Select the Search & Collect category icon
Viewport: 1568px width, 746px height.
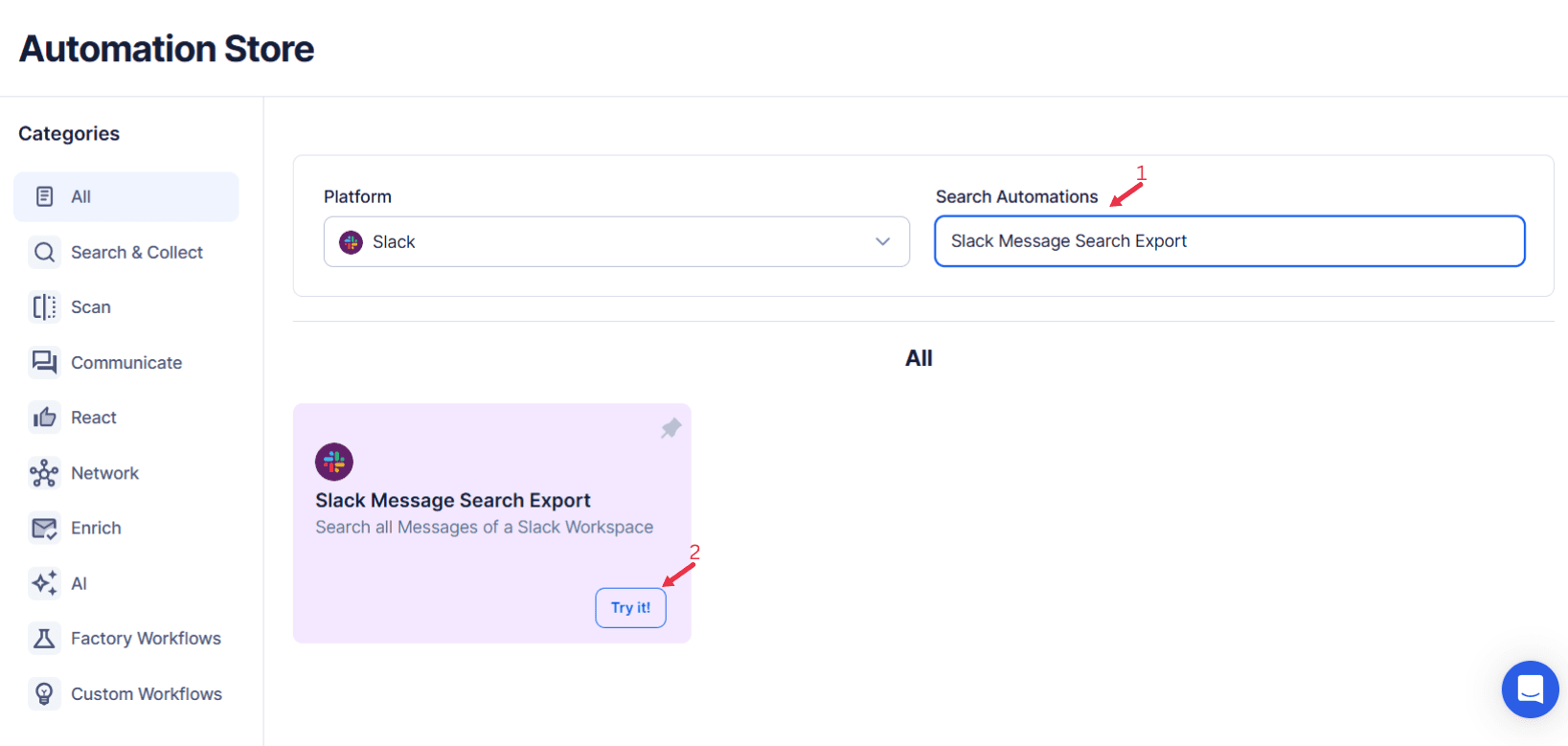[x=44, y=252]
